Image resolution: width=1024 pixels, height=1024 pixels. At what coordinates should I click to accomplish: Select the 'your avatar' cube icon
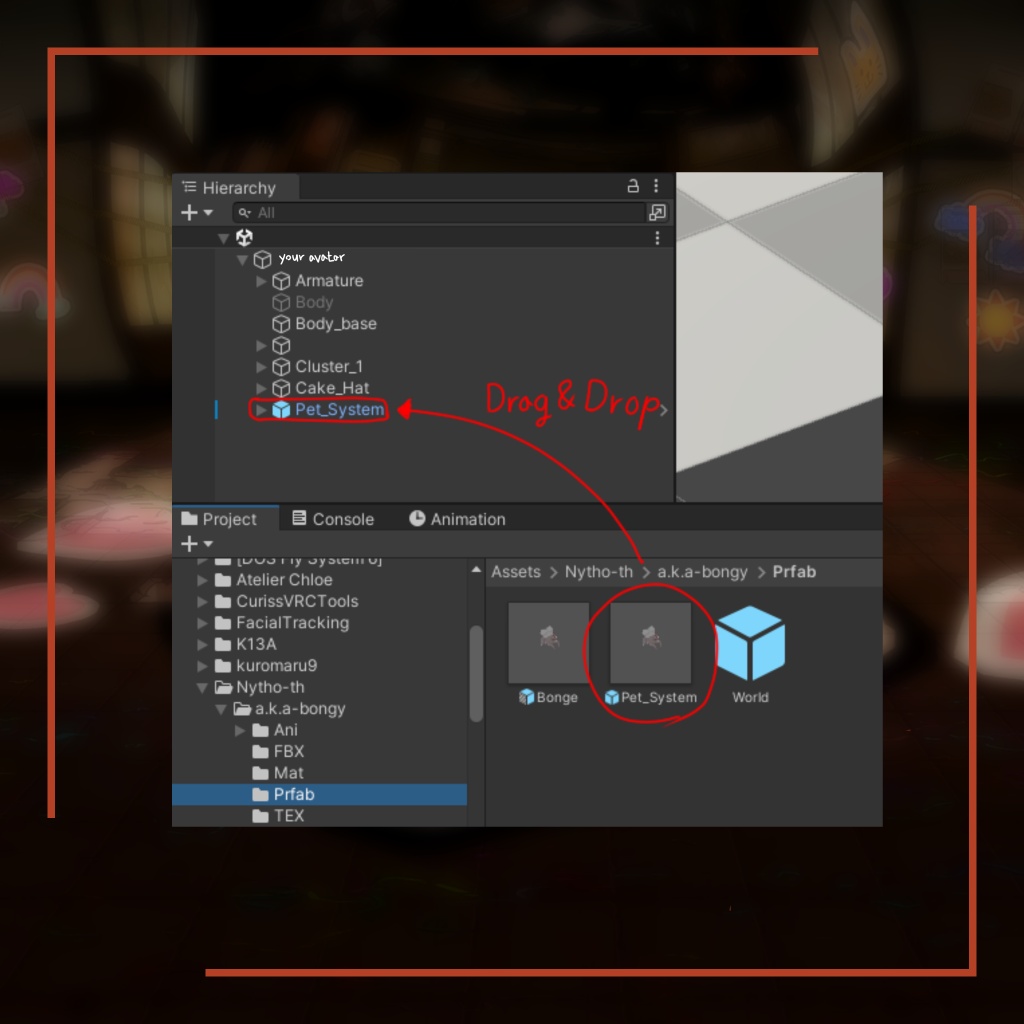(263, 260)
